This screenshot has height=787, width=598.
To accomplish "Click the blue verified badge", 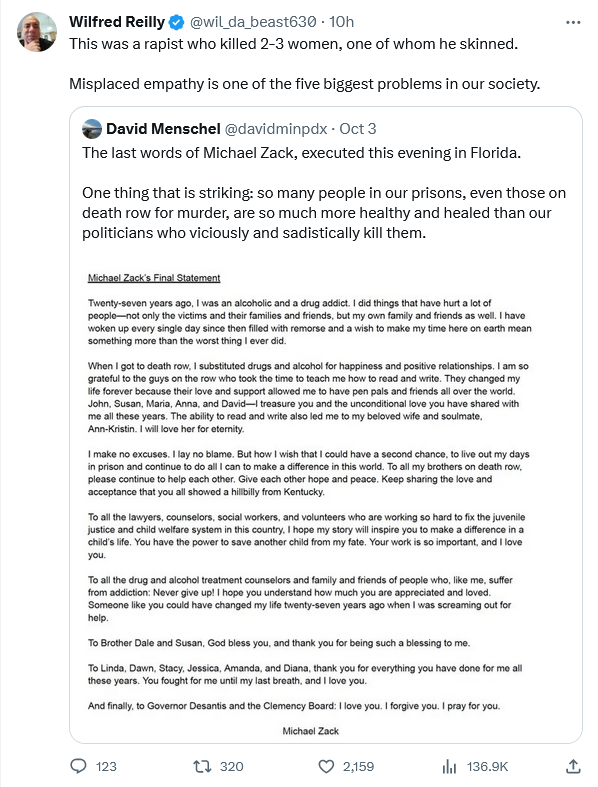I will point(176,22).
